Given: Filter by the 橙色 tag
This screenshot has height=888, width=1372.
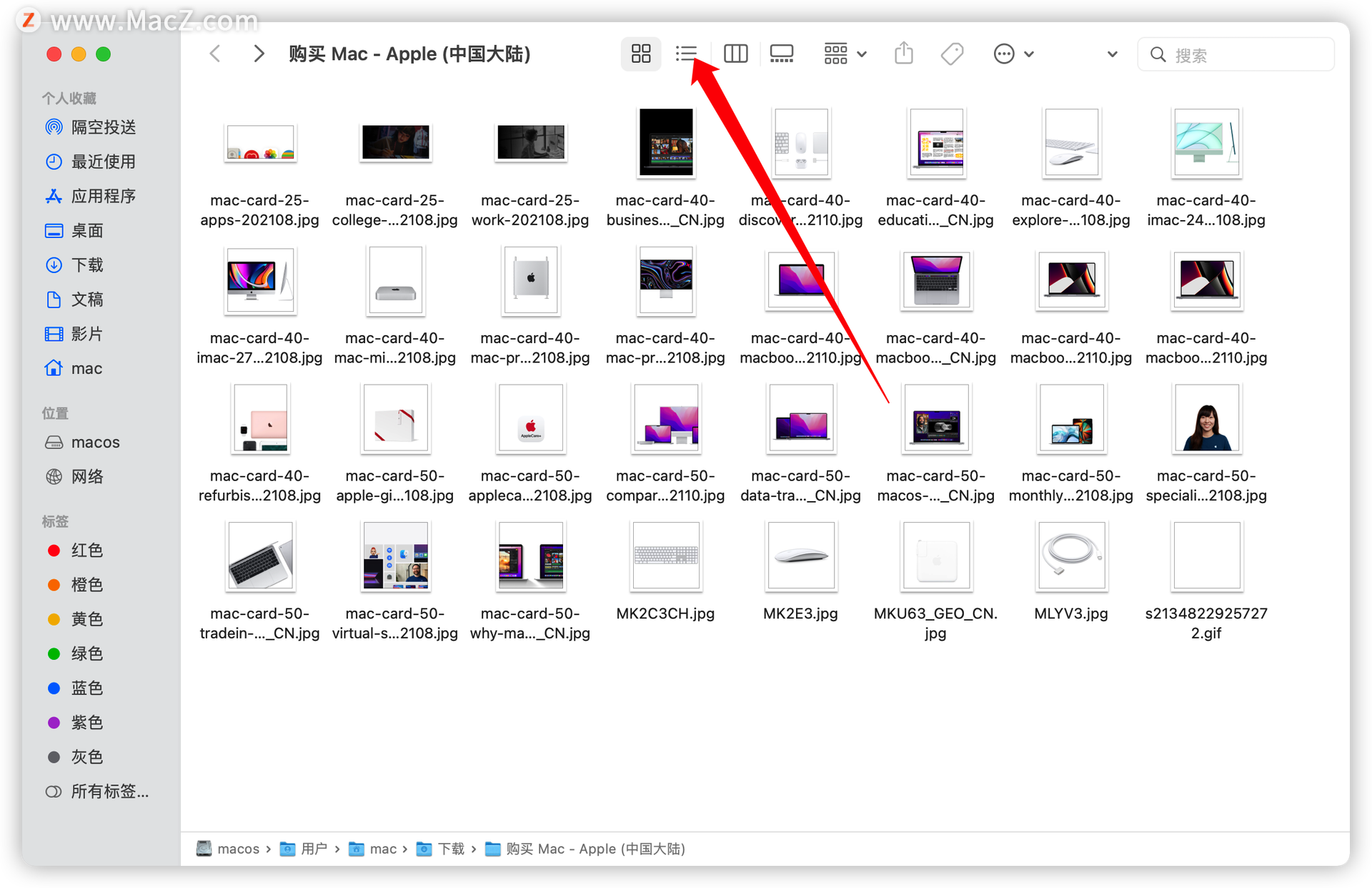Looking at the screenshot, I should (x=75, y=585).
